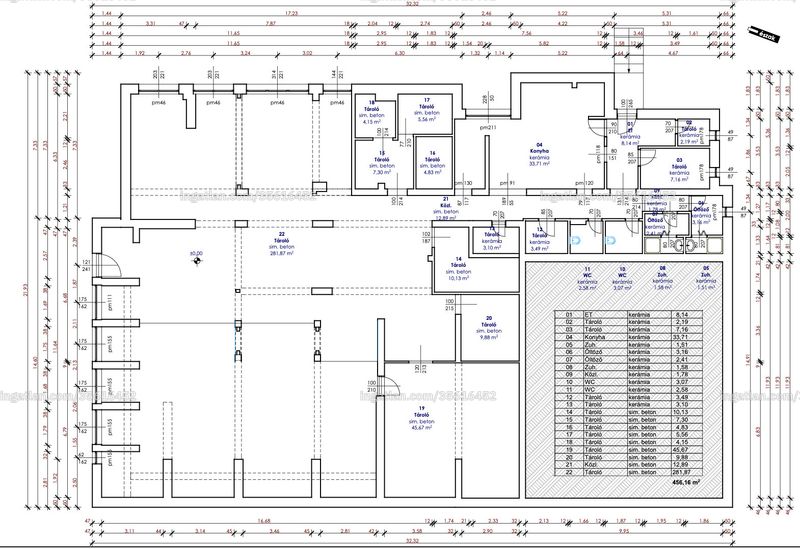
Task: Select the 08 Zuh. 1,58 m² label above table
Action: click(x=662, y=278)
